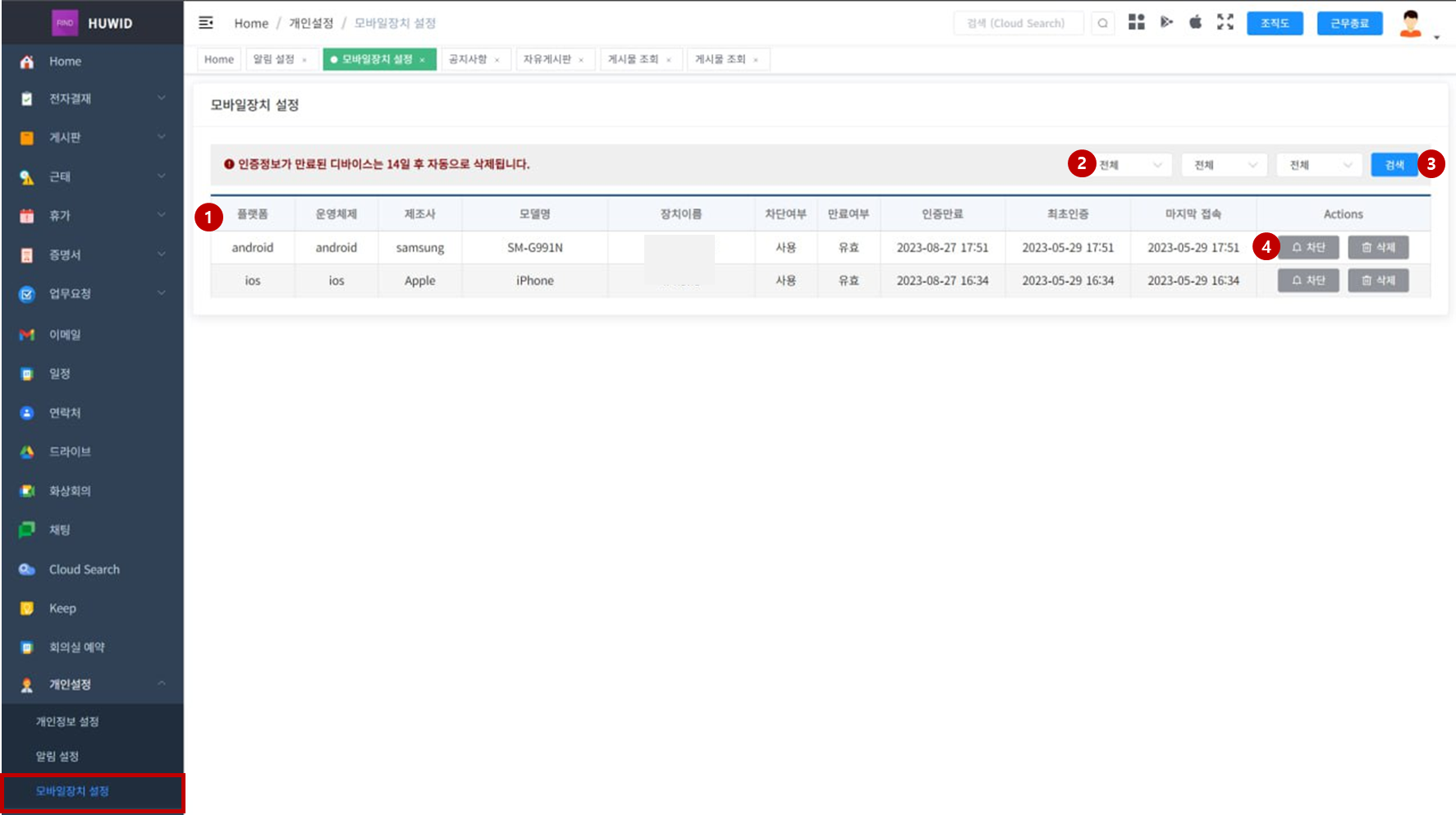
Task: Click the hamburger menu collapse icon
Action: pyautogui.click(x=206, y=23)
